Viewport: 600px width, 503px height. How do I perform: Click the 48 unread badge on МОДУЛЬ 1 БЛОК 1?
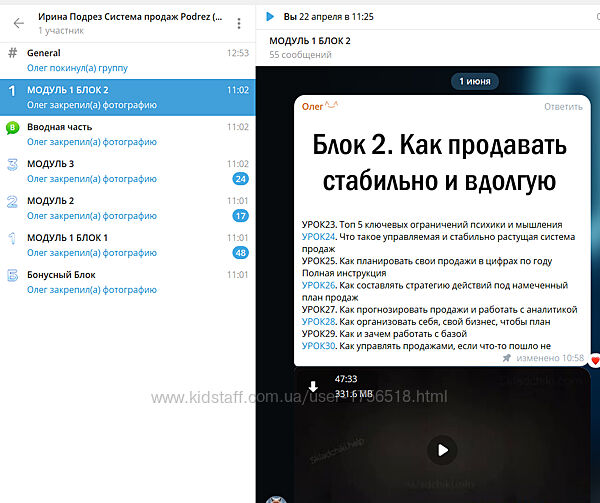(240, 252)
